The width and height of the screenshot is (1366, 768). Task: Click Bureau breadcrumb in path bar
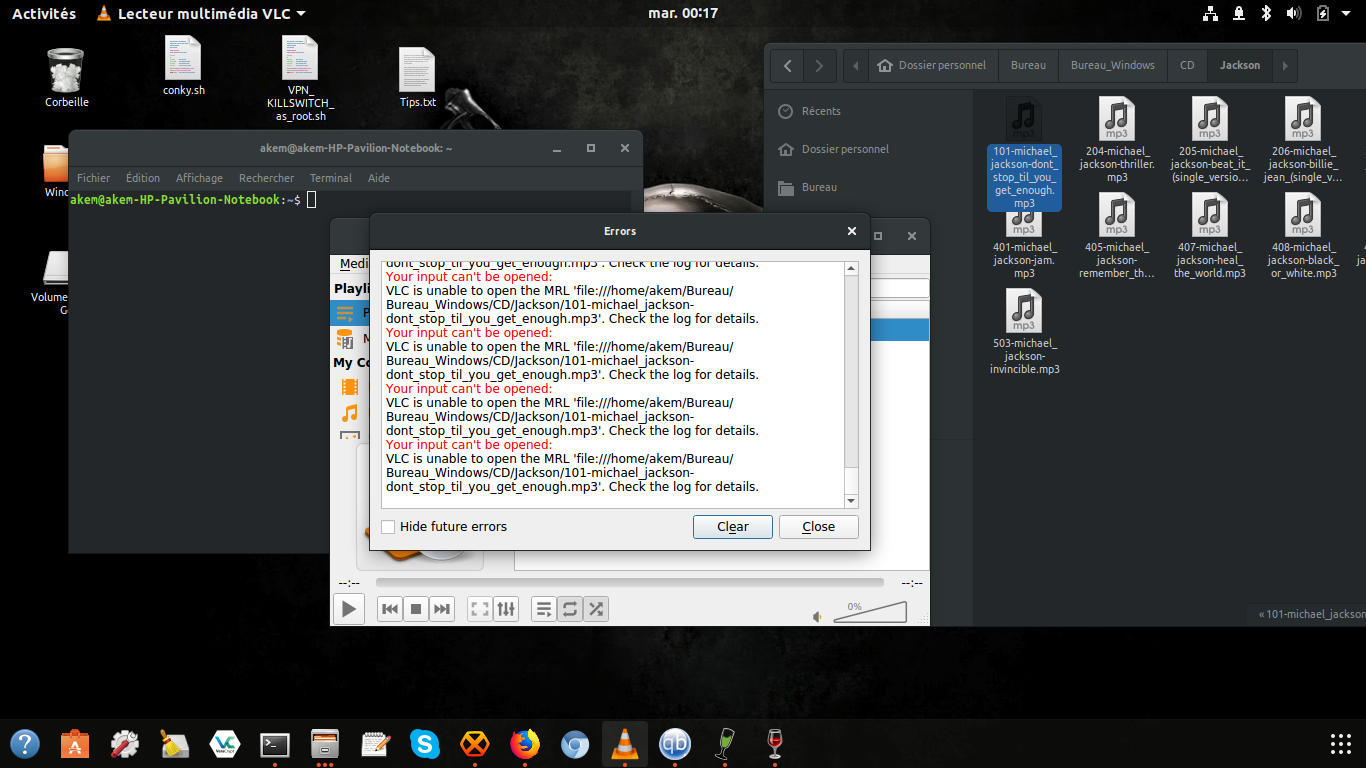pos(1028,65)
